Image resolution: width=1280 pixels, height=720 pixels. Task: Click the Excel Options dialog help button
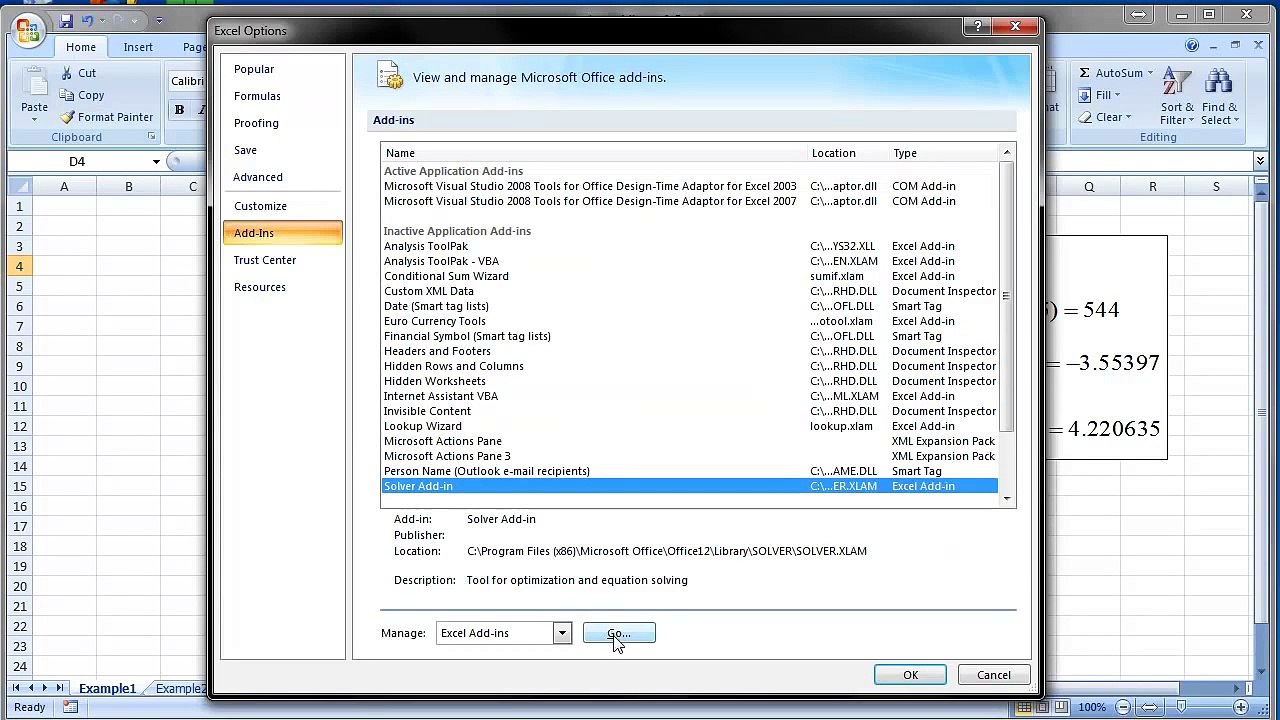pyautogui.click(x=978, y=27)
